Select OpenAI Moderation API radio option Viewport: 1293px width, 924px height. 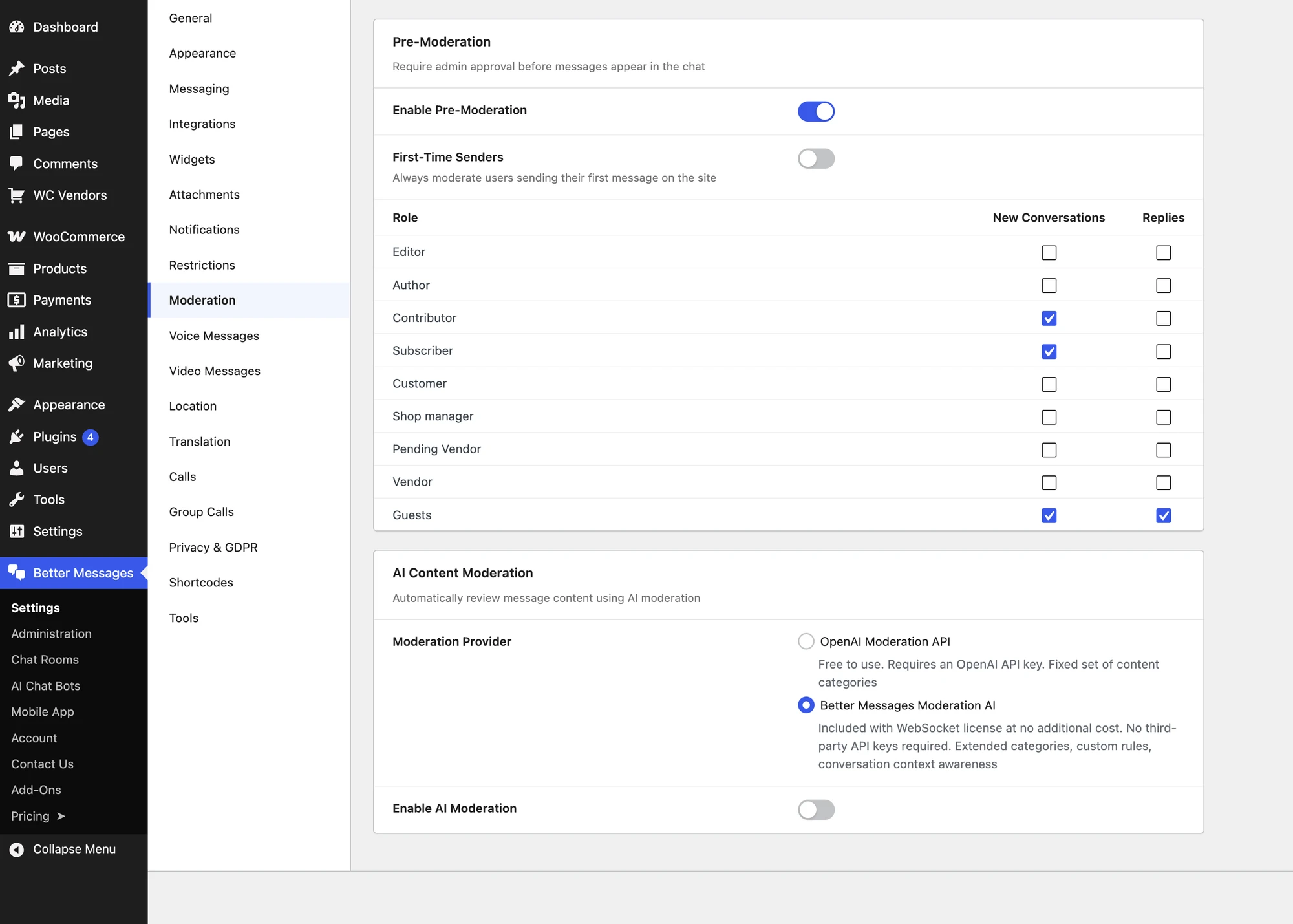tap(806, 641)
